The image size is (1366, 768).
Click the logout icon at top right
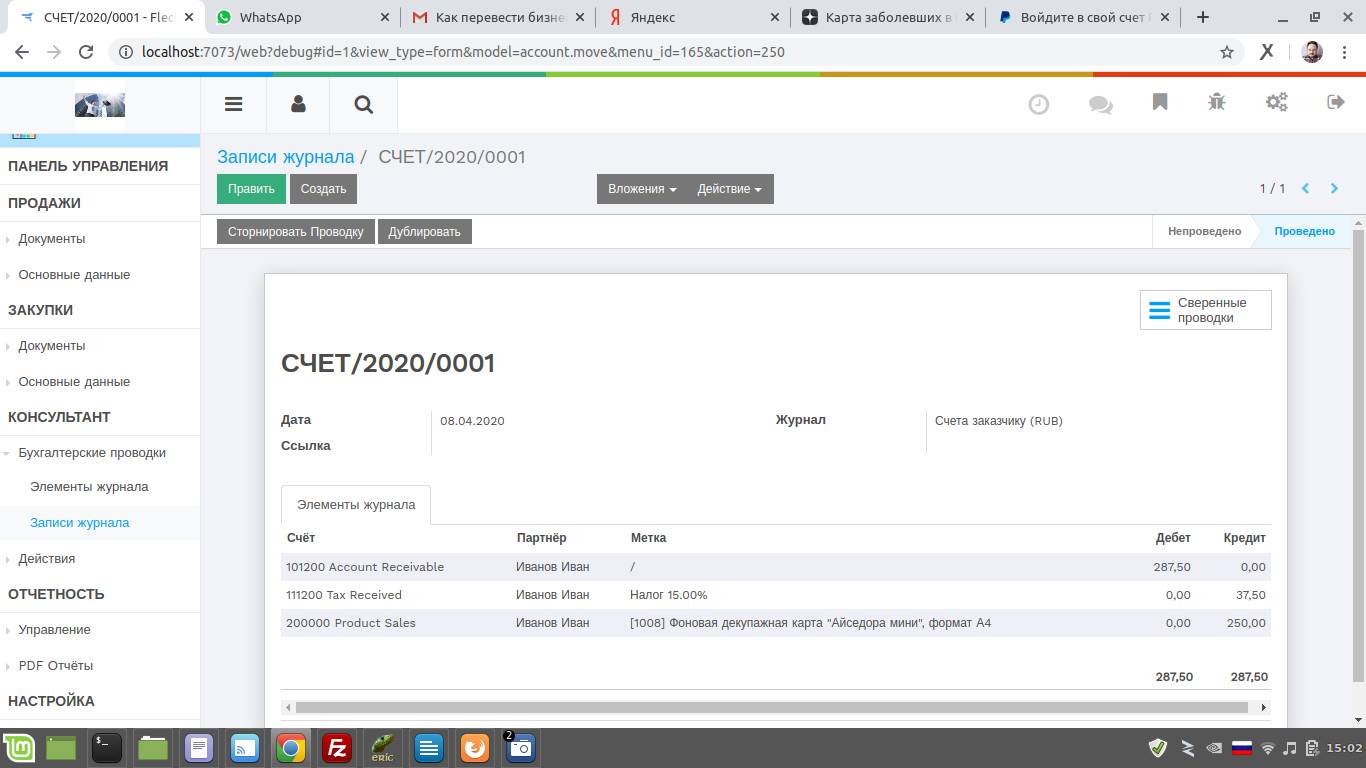pyautogui.click(x=1335, y=103)
